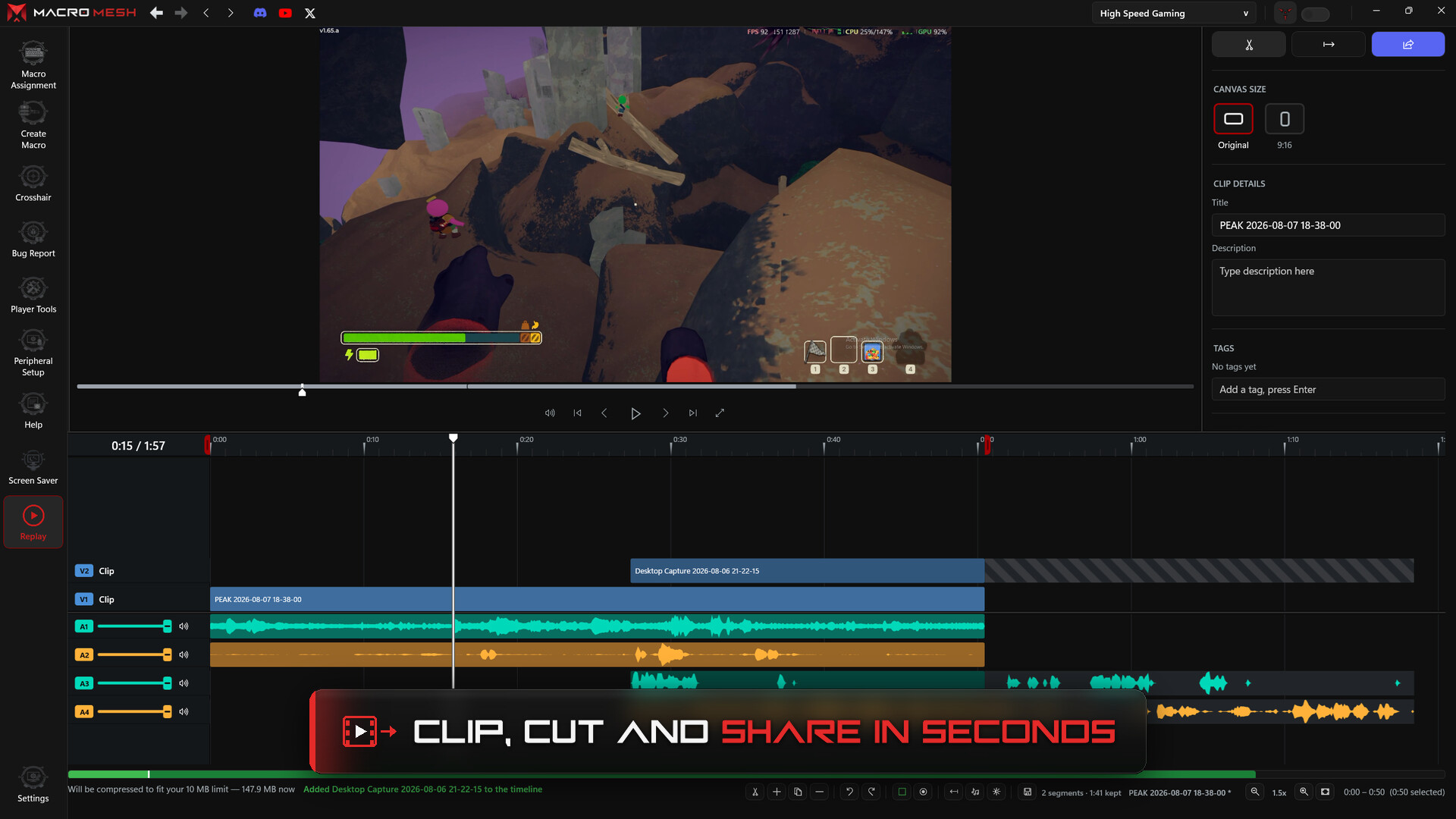The image size is (1456, 819).
Task: Adjust the A1 volume slider
Action: (x=135, y=626)
